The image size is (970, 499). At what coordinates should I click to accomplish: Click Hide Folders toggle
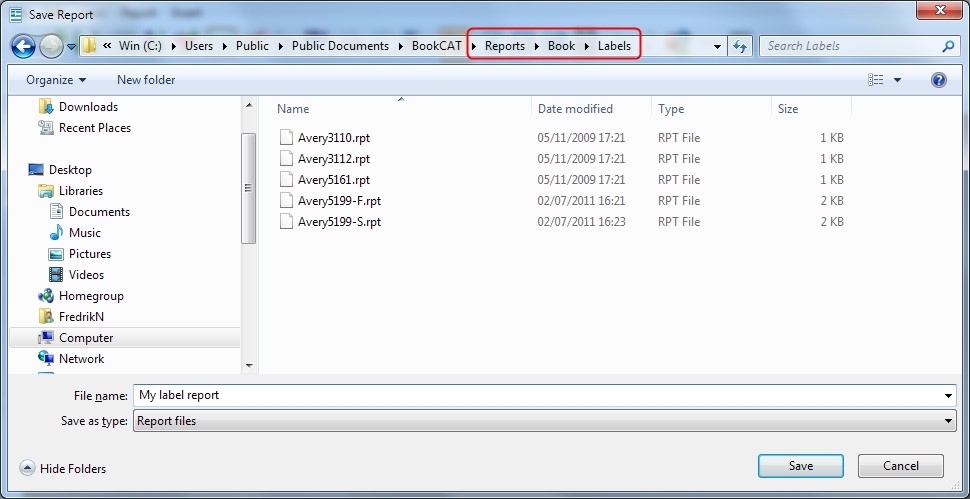(x=62, y=469)
